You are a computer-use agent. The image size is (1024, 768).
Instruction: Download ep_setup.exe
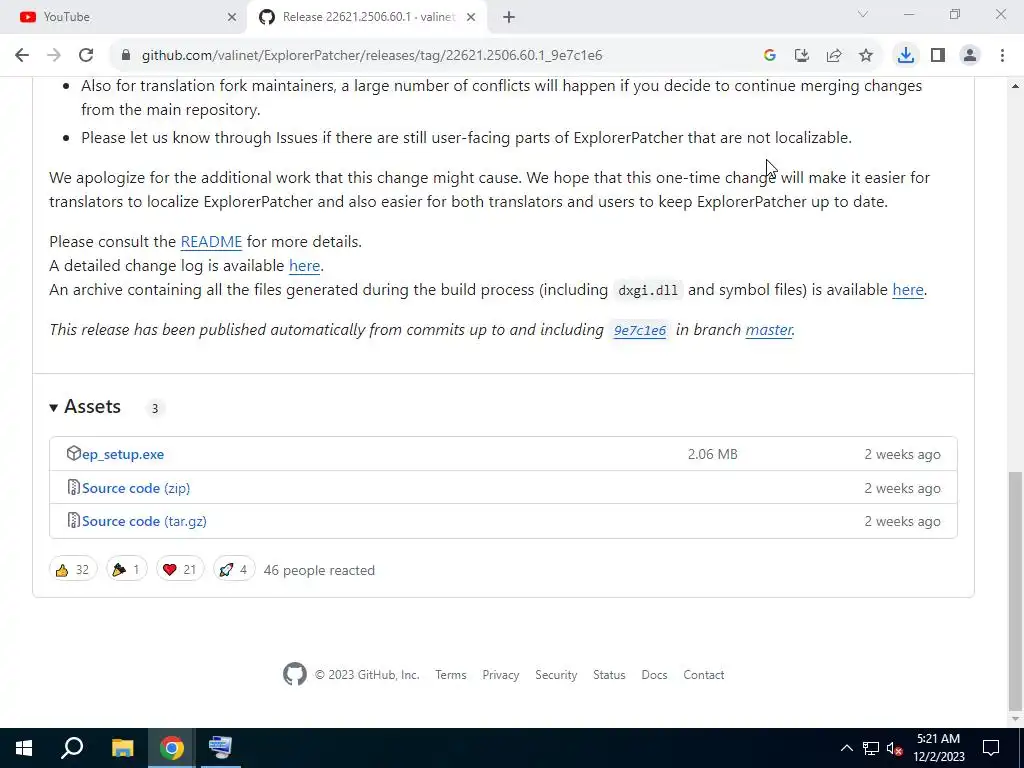[123, 455]
